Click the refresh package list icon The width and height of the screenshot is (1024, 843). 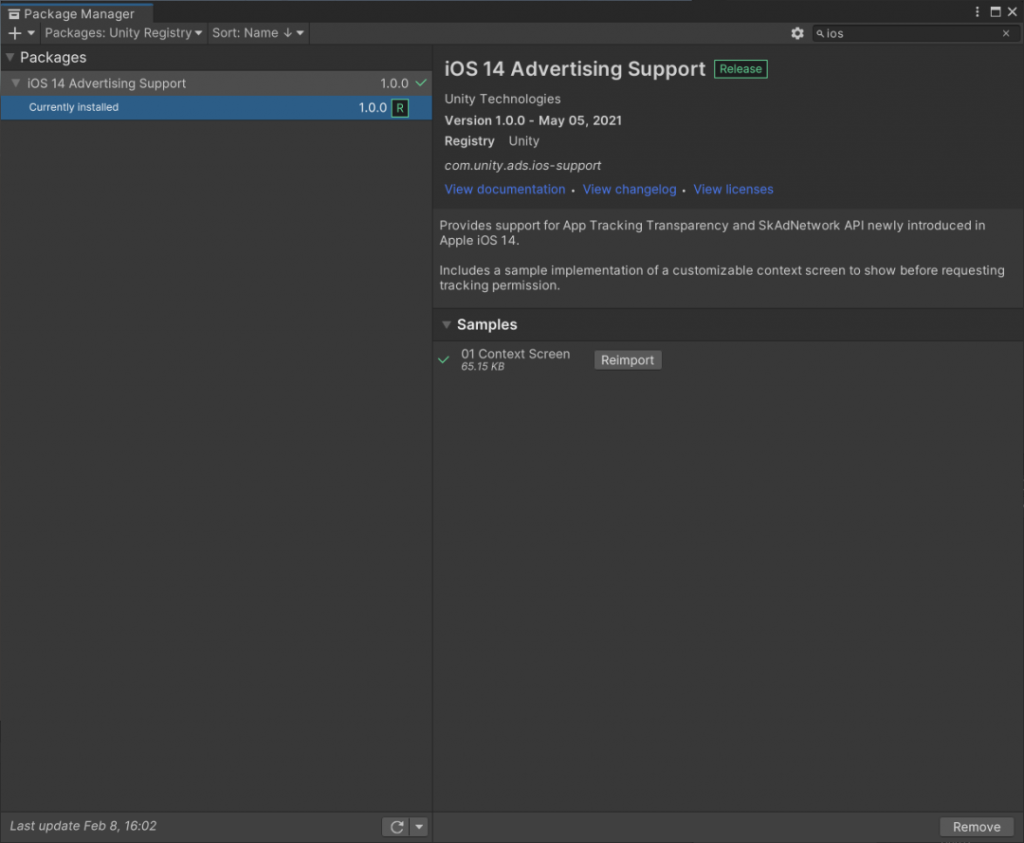(396, 827)
